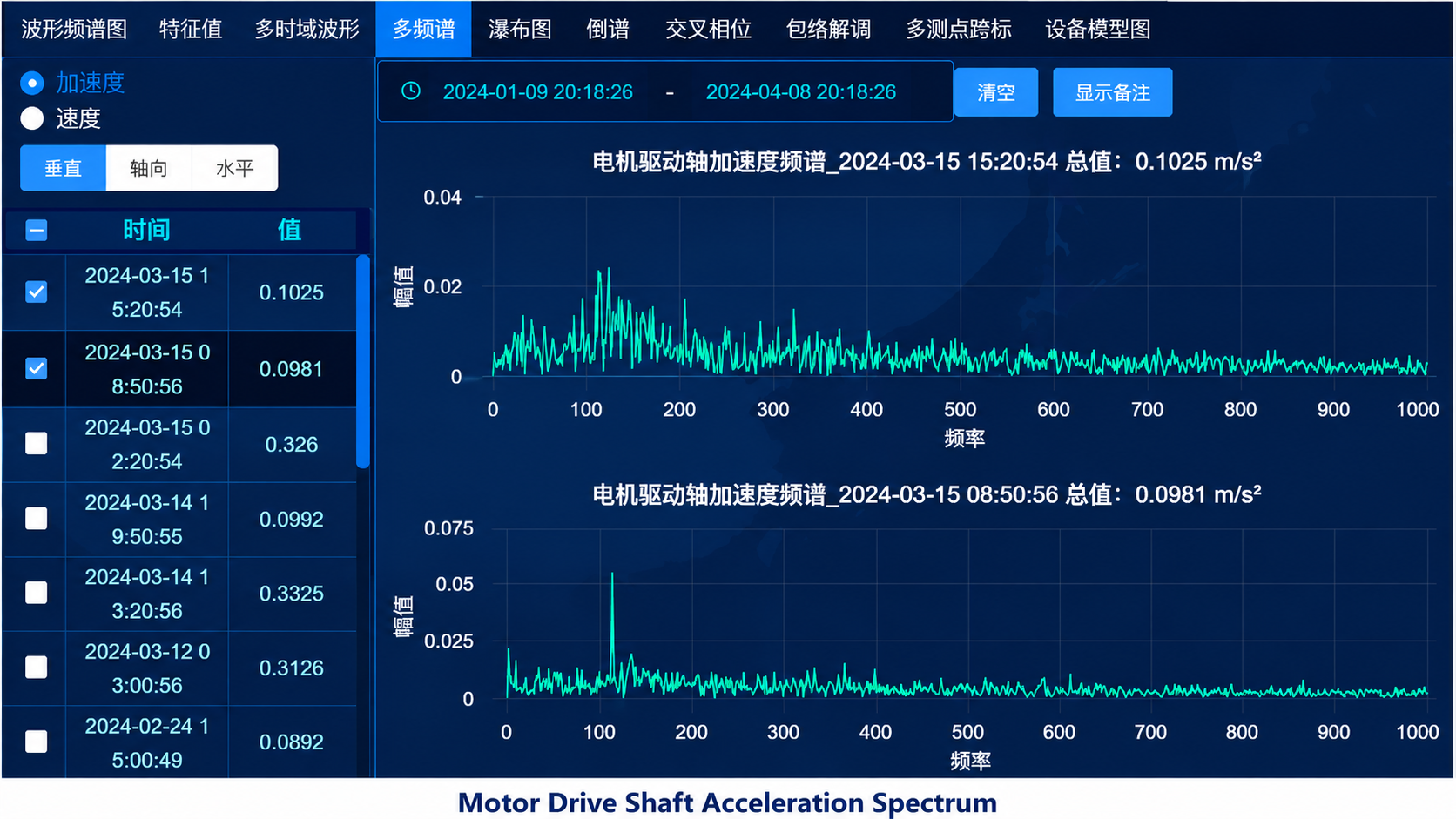1456x819 pixels.
Task: Select the 轴向 direction button
Action: [x=149, y=168]
